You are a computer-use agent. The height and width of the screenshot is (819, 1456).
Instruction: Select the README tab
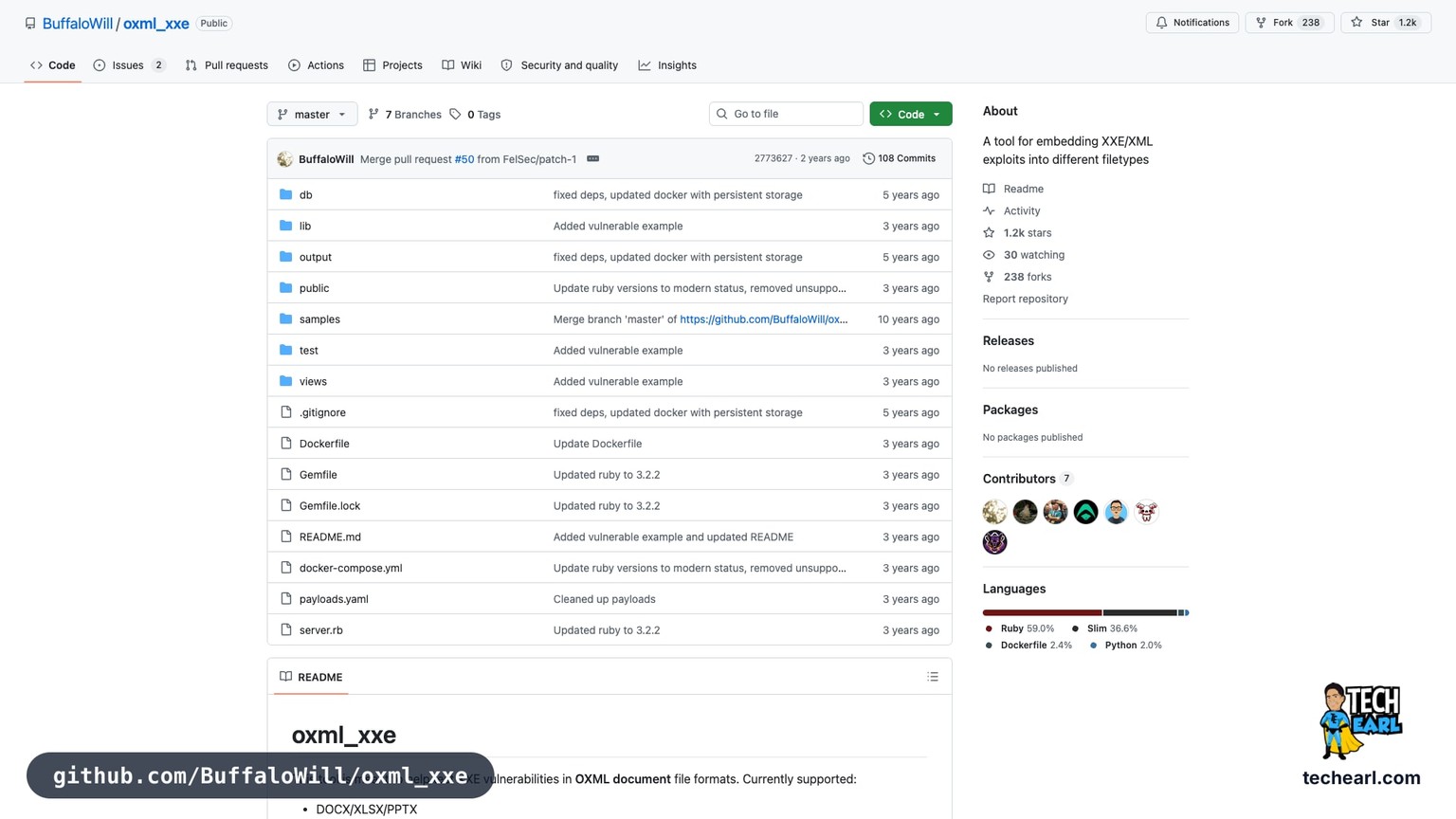(311, 677)
